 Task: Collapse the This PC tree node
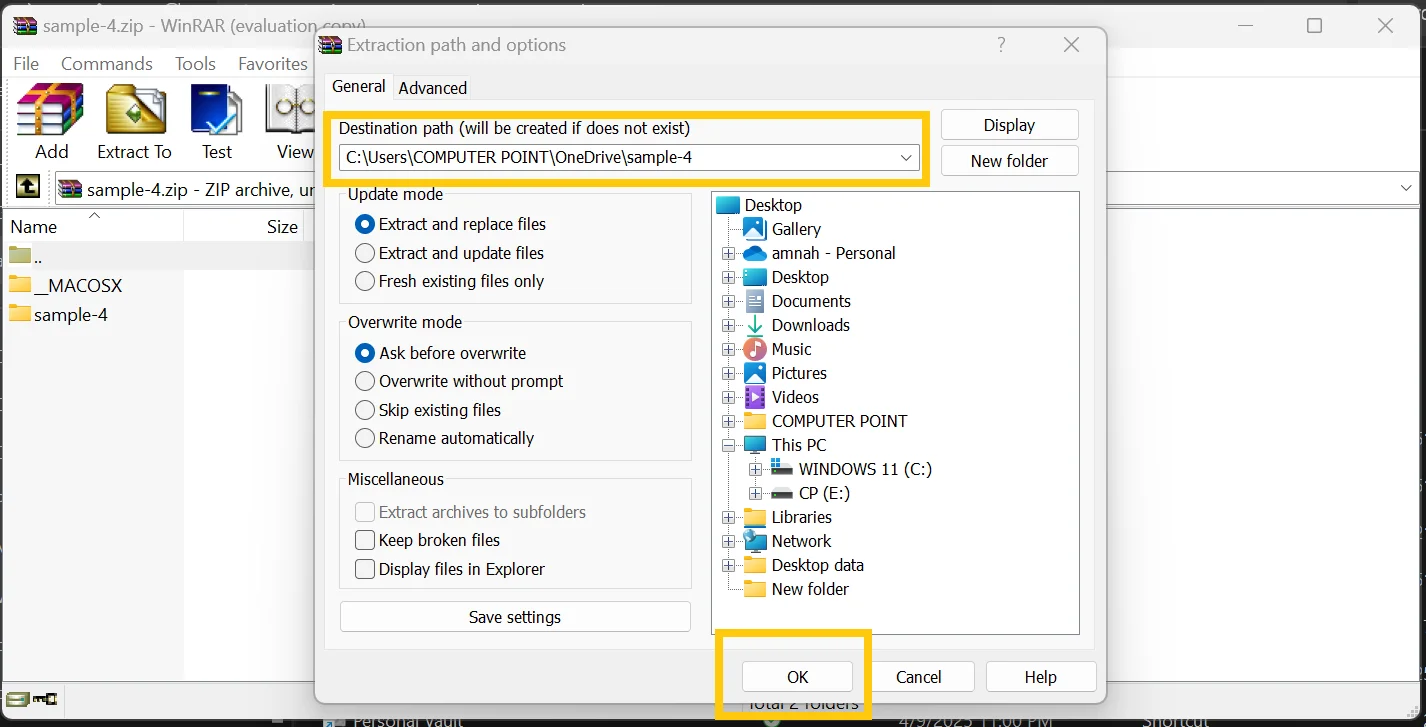click(x=728, y=445)
